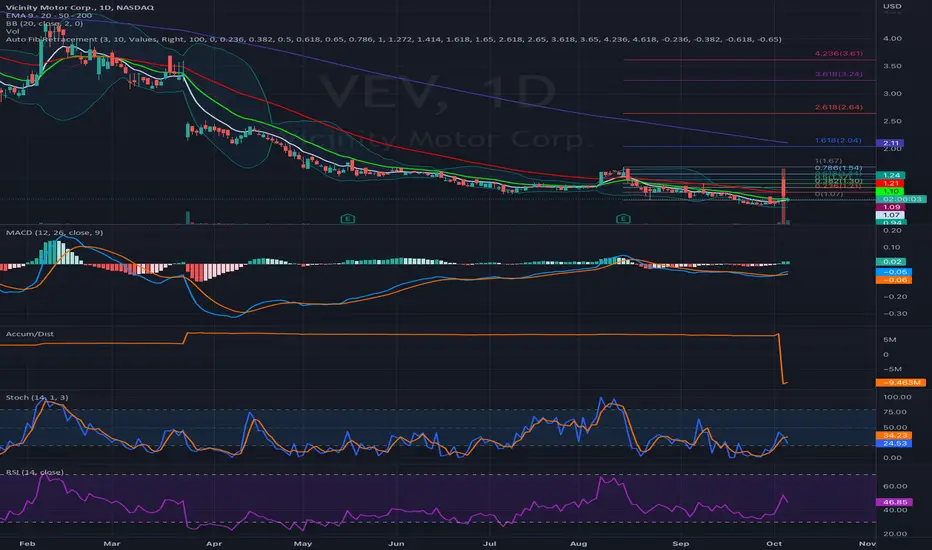Click the 1.07 white price axis tag
Screen dimensions: 932x550
(891, 215)
